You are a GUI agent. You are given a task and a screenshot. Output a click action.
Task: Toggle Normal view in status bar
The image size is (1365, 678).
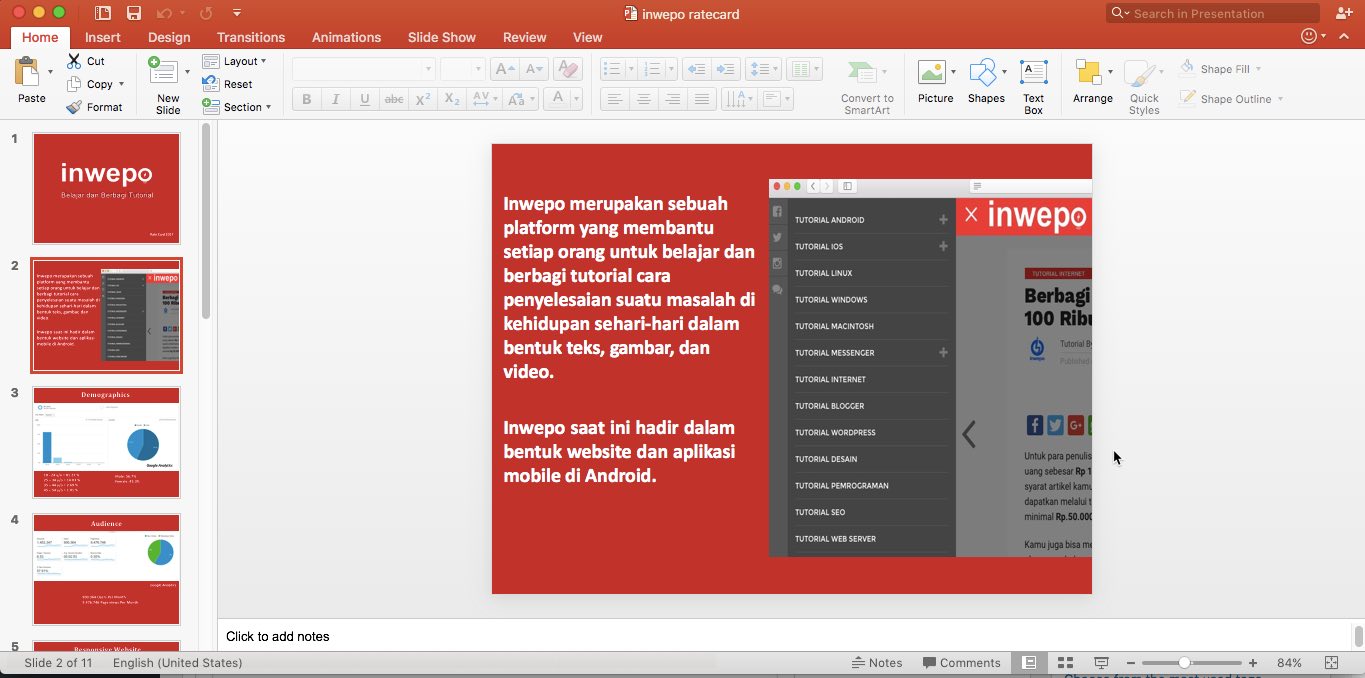coord(1029,663)
